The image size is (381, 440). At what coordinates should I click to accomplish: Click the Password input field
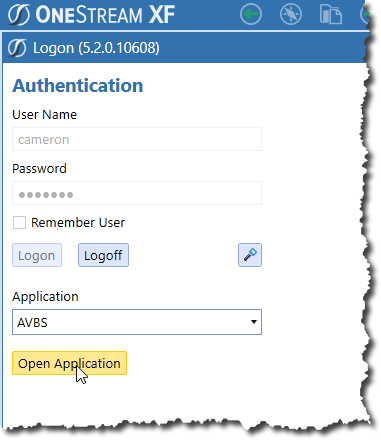coord(137,193)
